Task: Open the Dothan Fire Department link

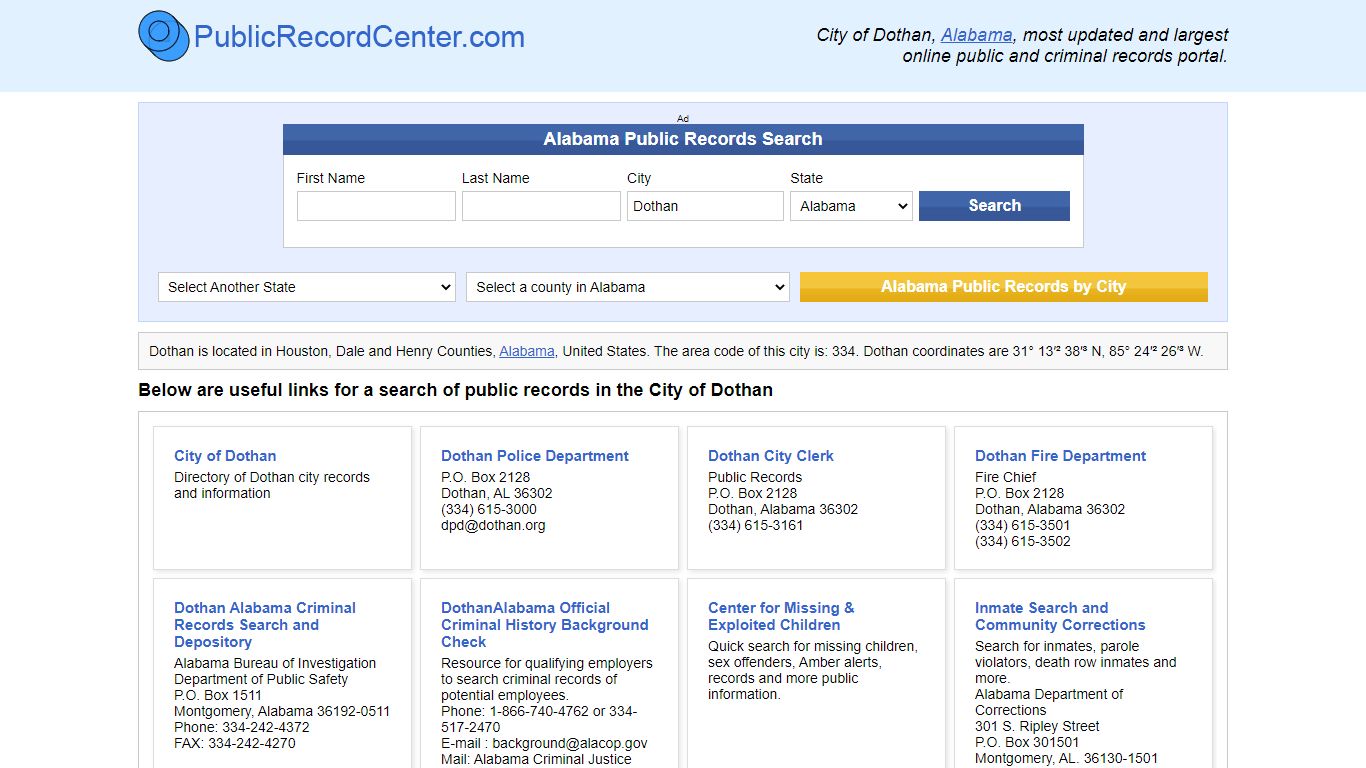Action: pos(1060,456)
